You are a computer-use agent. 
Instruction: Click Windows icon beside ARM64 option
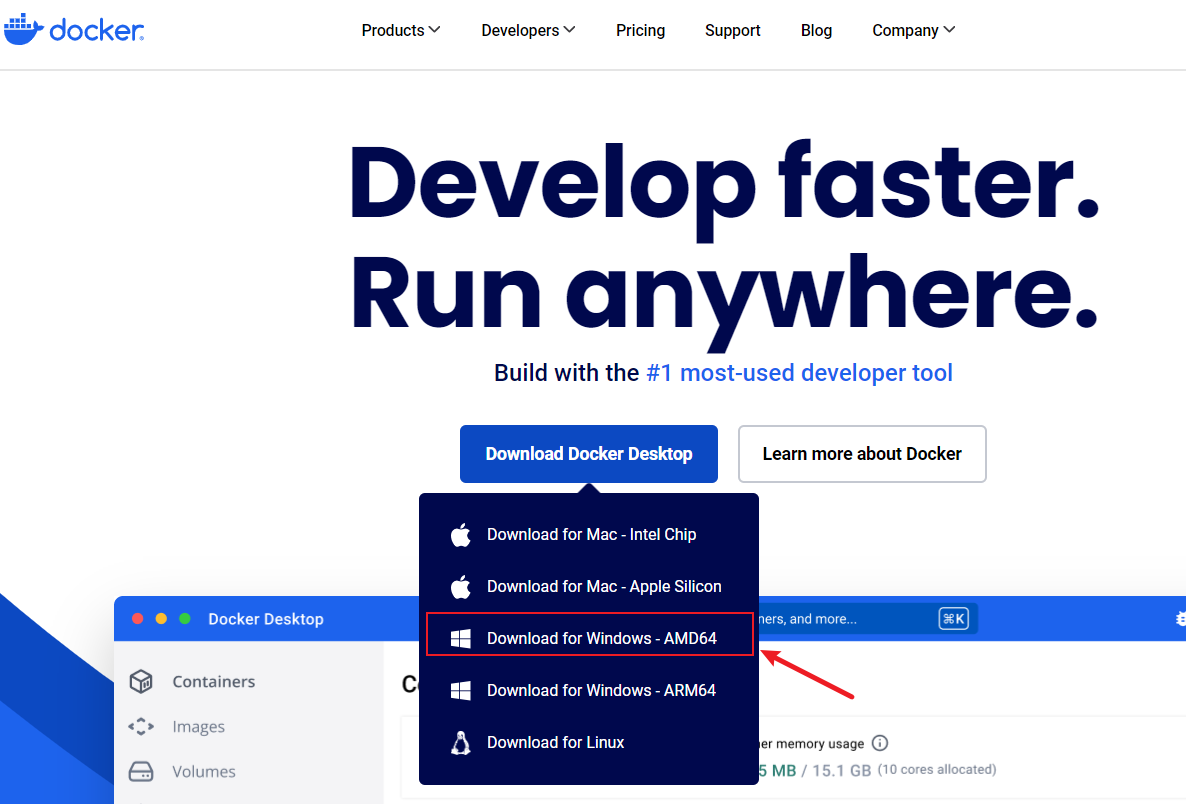click(x=461, y=691)
